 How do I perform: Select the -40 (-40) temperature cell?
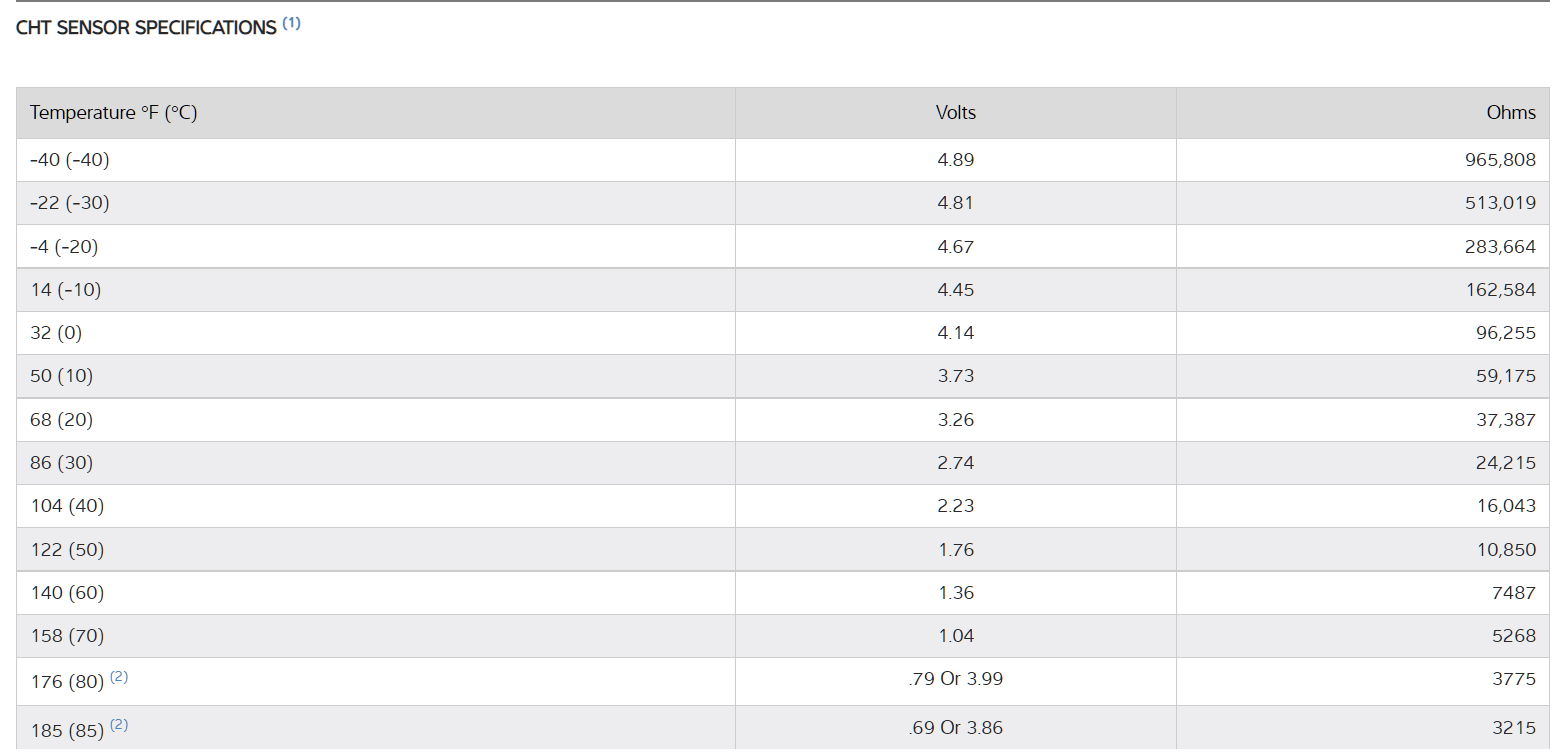tap(70, 160)
